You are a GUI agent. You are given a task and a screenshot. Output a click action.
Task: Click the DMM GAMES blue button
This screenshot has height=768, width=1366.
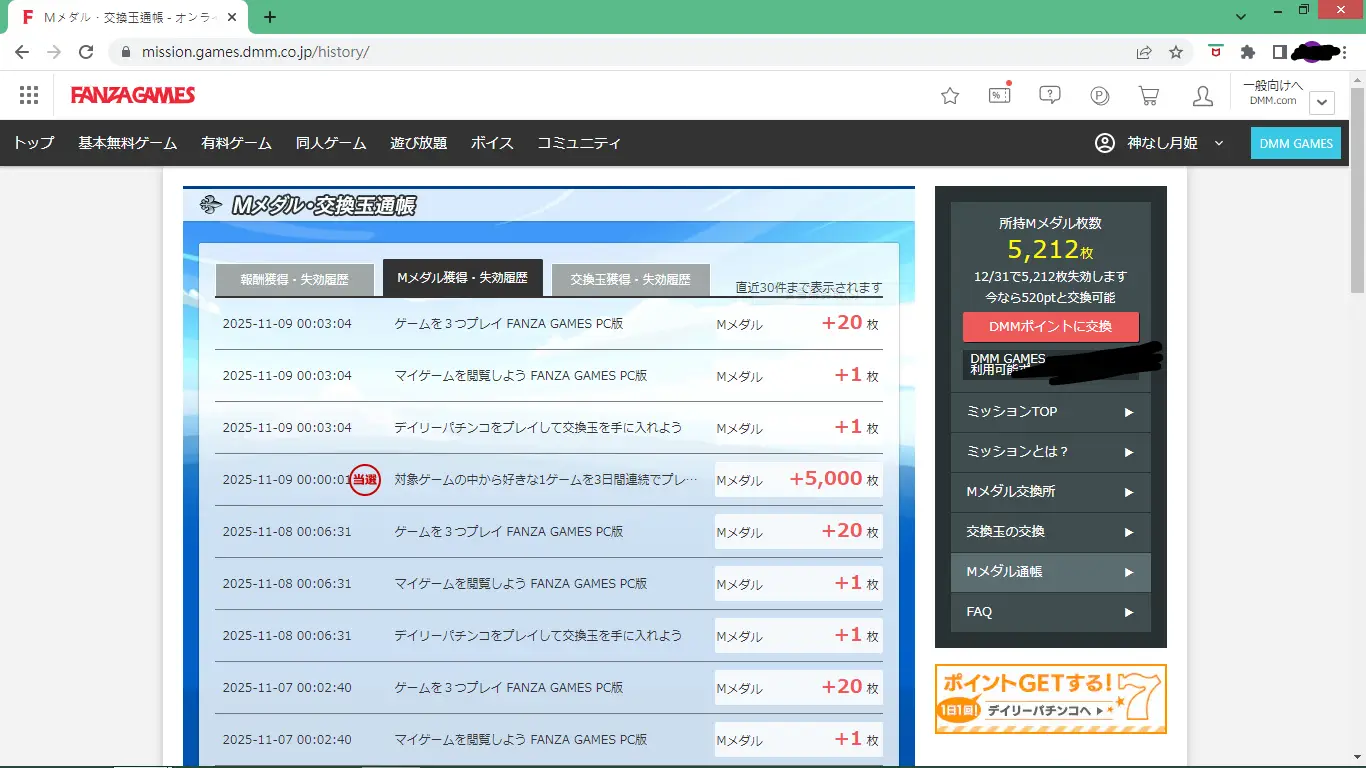click(x=1295, y=143)
